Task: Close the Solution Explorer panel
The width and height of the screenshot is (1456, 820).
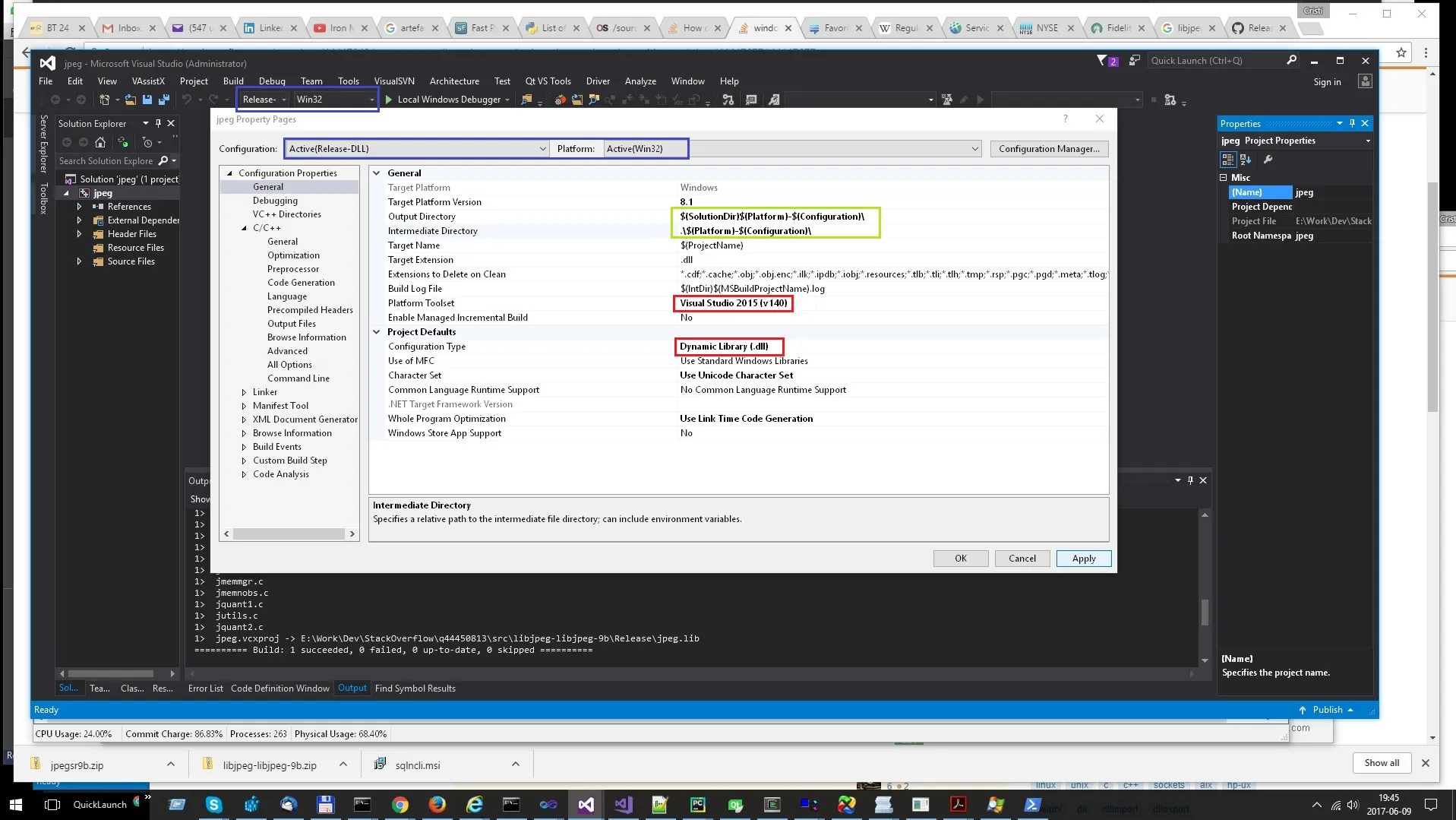Action: click(x=171, y=123)
